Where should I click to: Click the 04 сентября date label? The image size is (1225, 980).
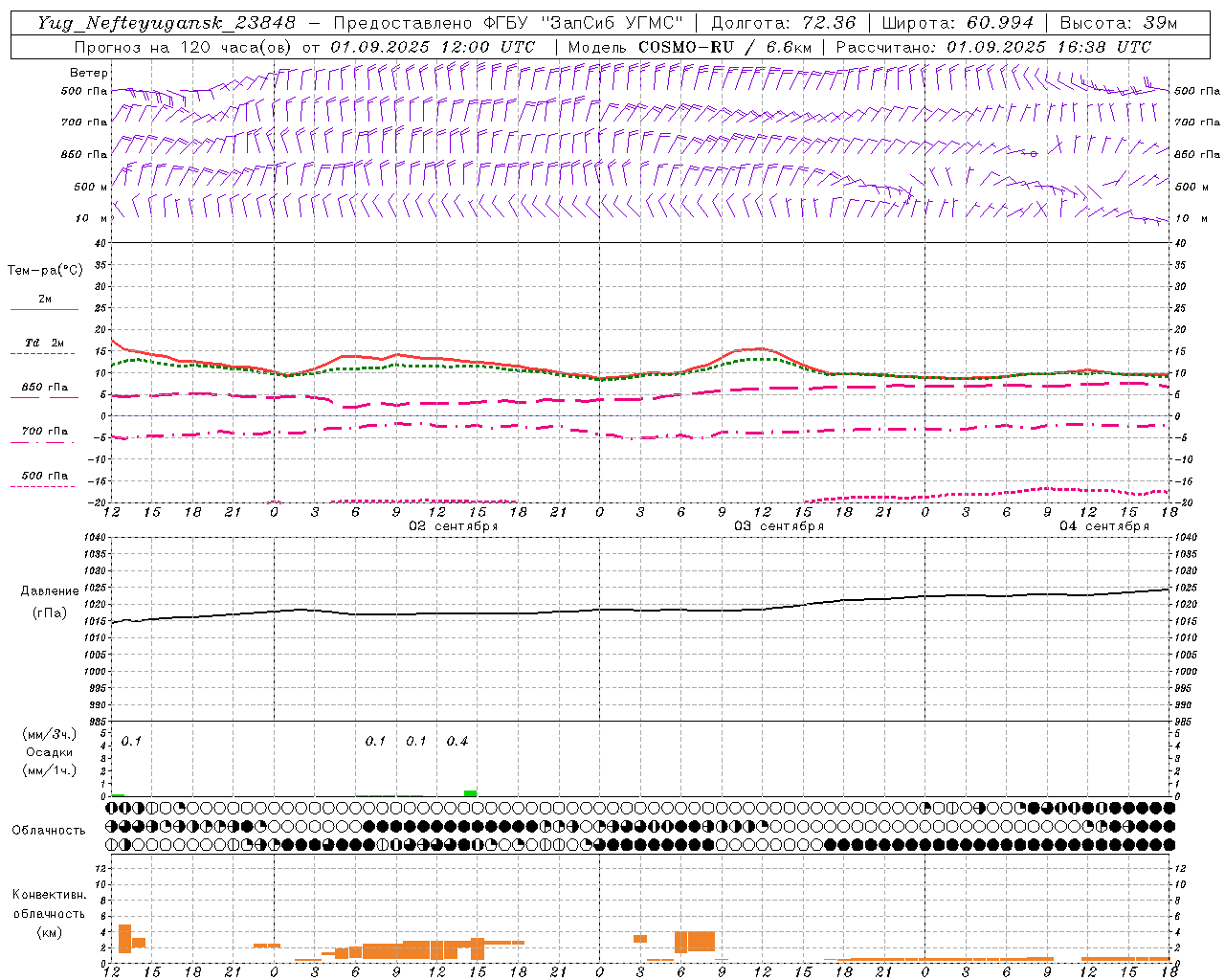[x=1104, y=526]
